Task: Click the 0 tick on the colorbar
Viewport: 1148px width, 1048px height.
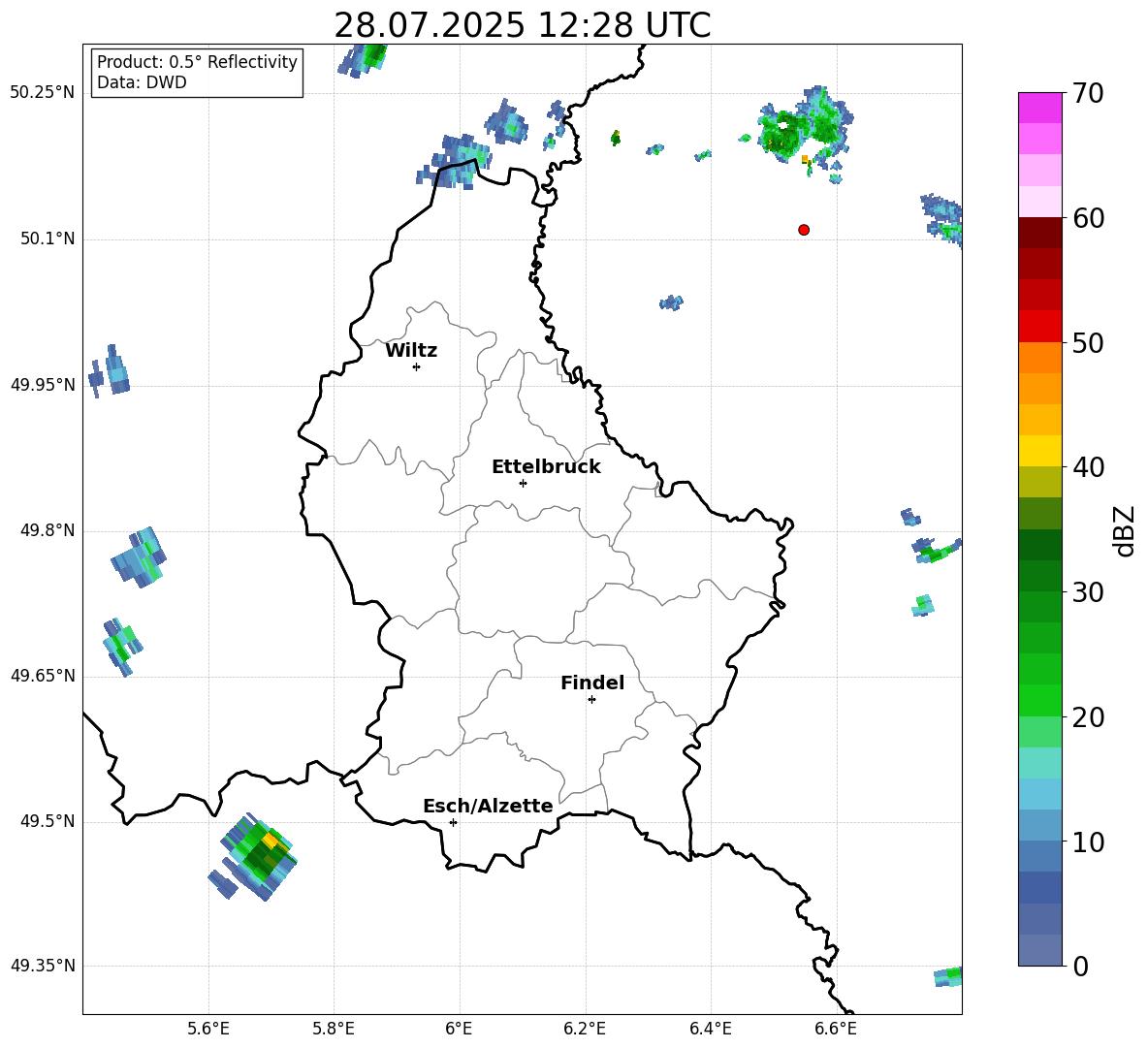Action: click(x=1081, y=966)
